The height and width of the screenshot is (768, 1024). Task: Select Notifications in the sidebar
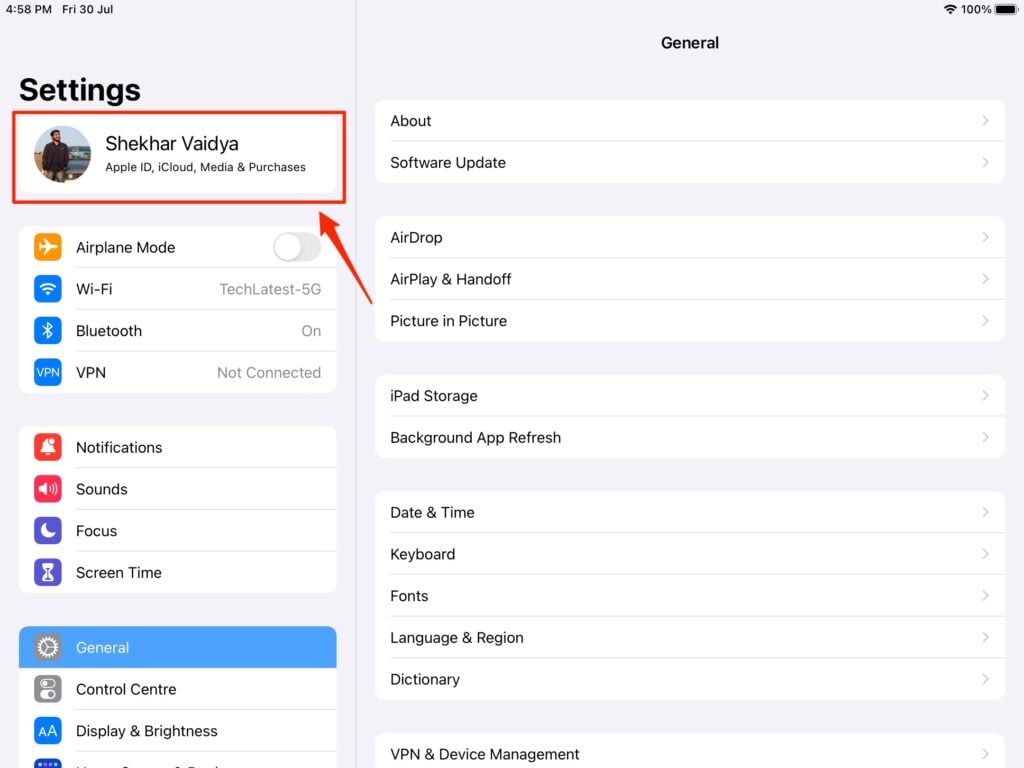point(178,447)
